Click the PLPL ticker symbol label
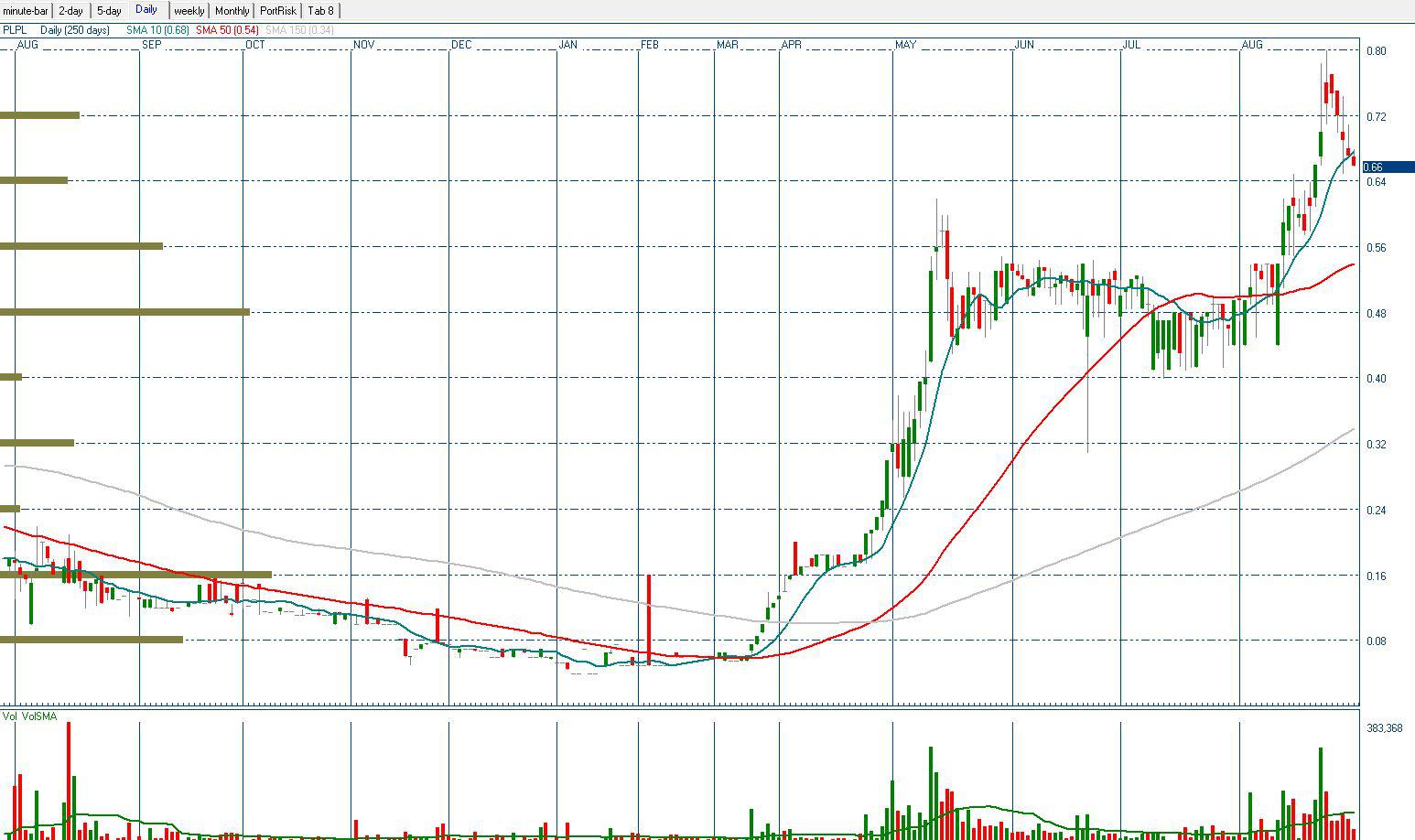This screenshot has width=1415, height=840. coord(16,30)
